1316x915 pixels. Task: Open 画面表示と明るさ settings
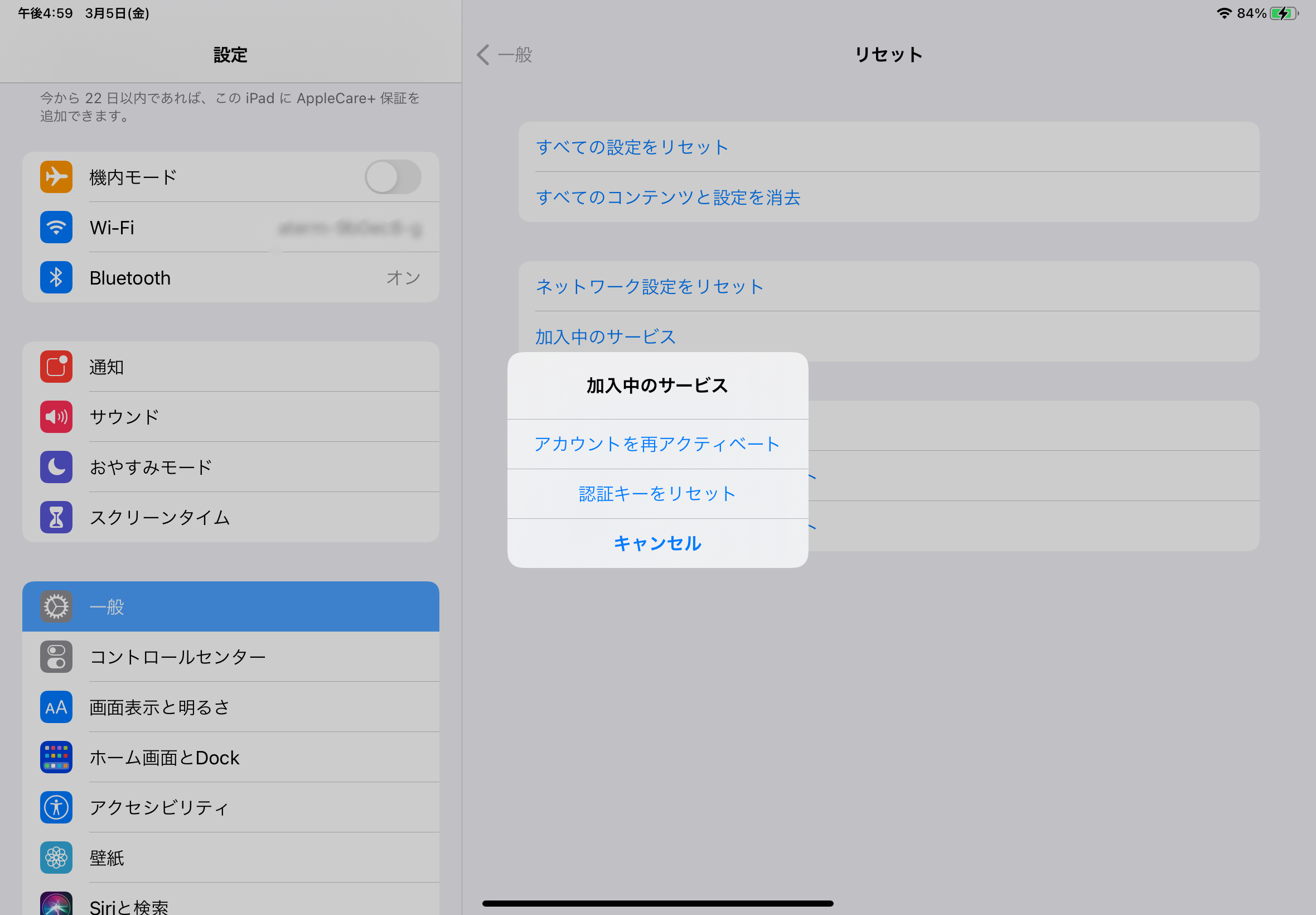230,707
